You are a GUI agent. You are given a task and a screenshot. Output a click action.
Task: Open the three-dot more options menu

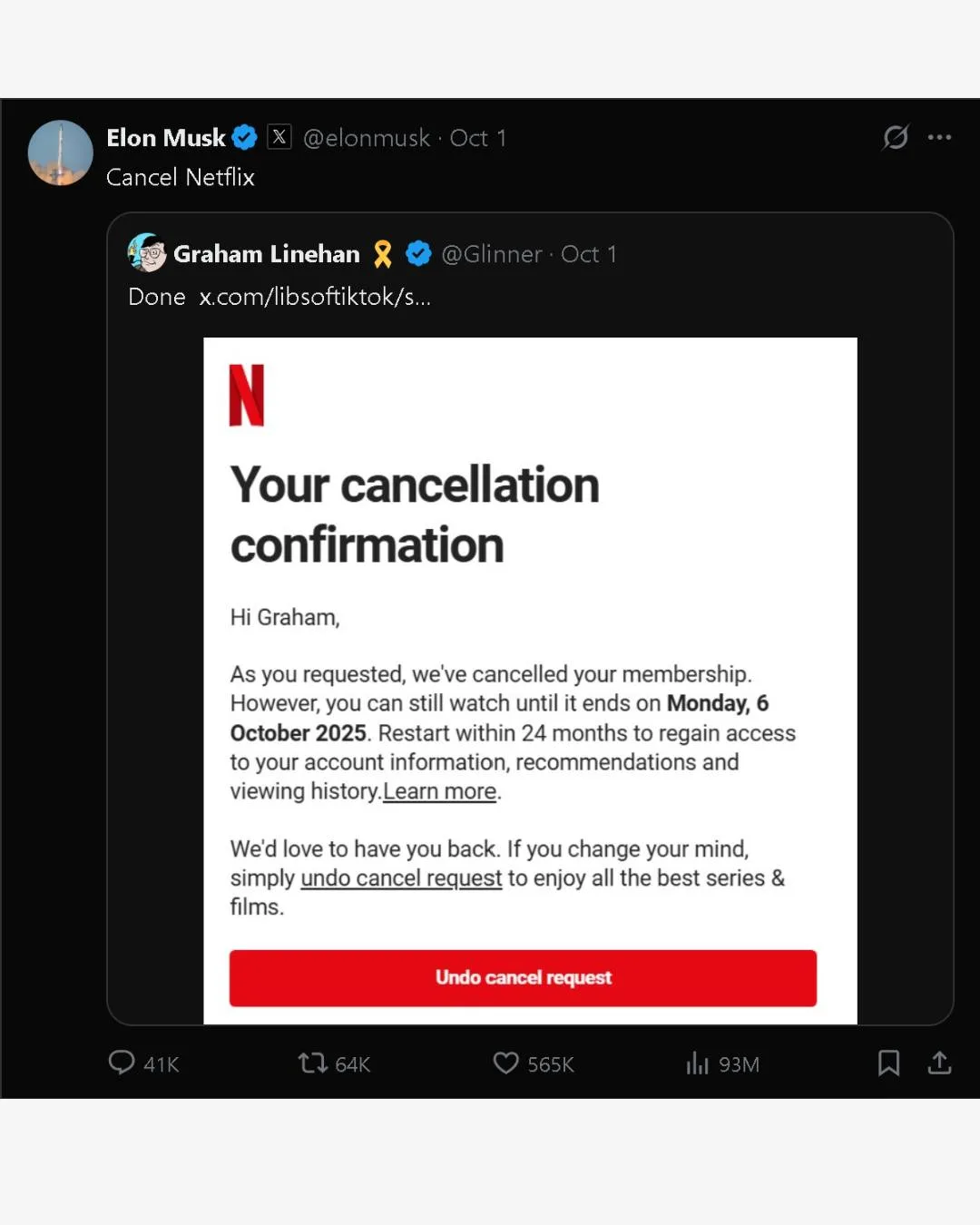coord(939,137)
